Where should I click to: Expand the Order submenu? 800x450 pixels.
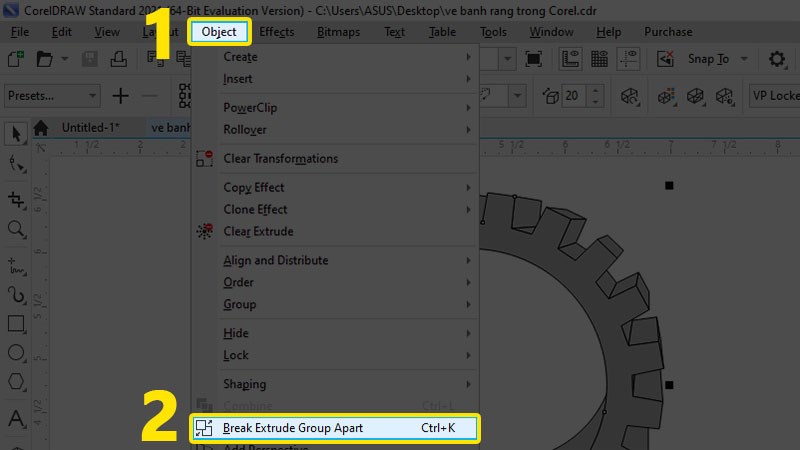334,282
